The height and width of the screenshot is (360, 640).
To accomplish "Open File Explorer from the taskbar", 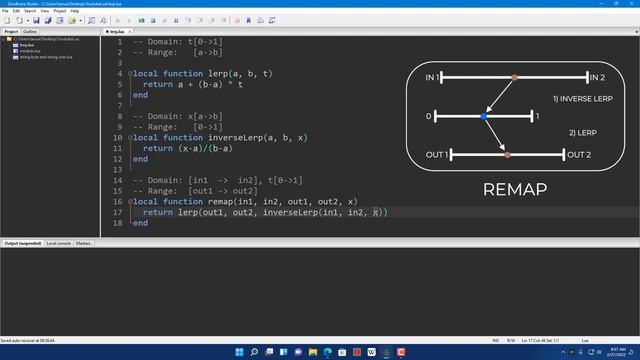I will coord(313,352).
